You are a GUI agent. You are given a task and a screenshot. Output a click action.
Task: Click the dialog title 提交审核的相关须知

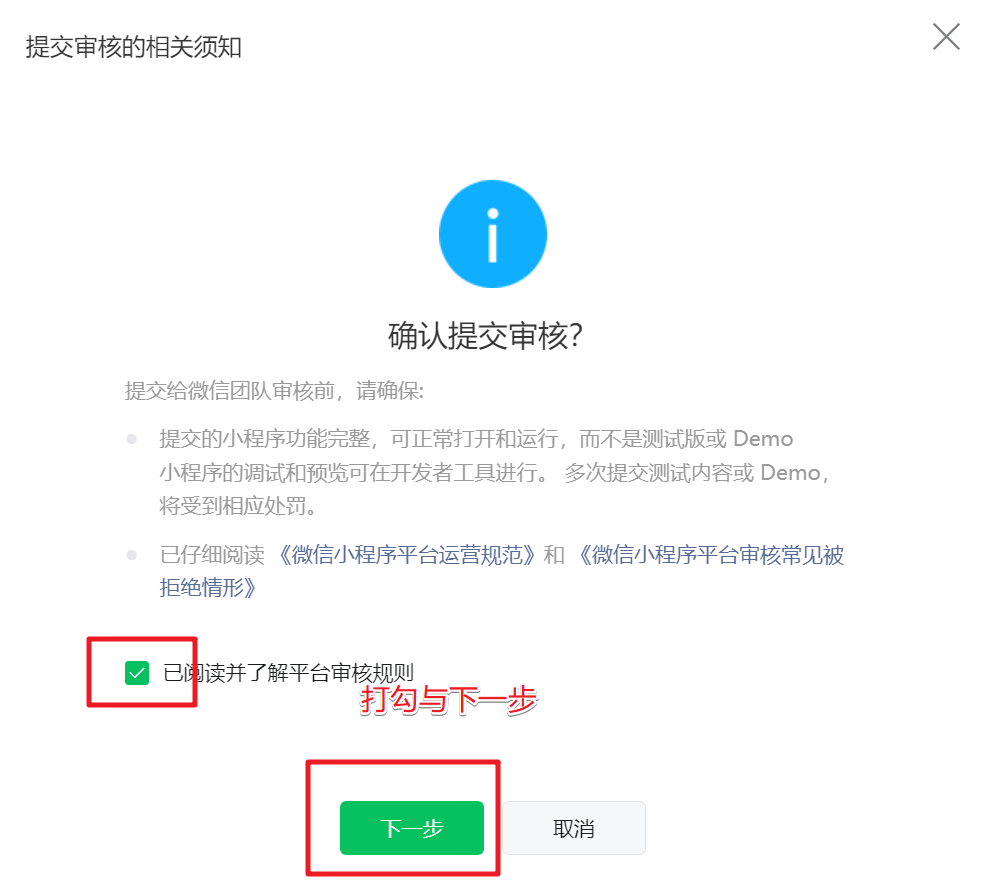pyautogui.click(x=134, y=47)
